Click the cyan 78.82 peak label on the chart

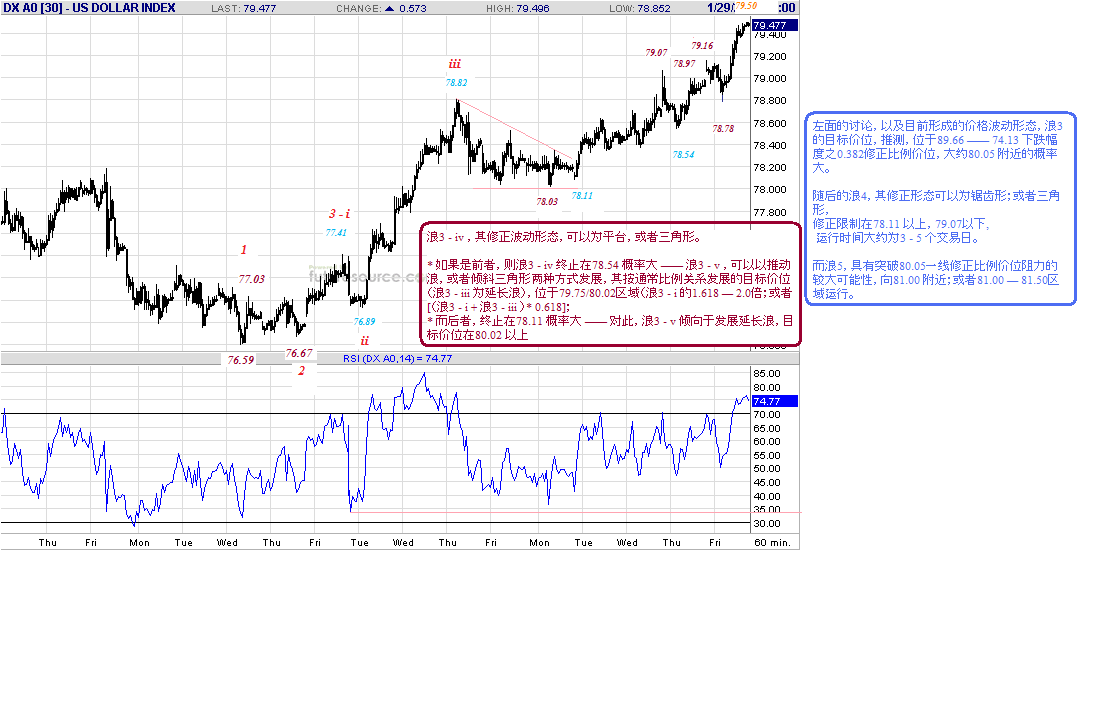click(456, 82)
